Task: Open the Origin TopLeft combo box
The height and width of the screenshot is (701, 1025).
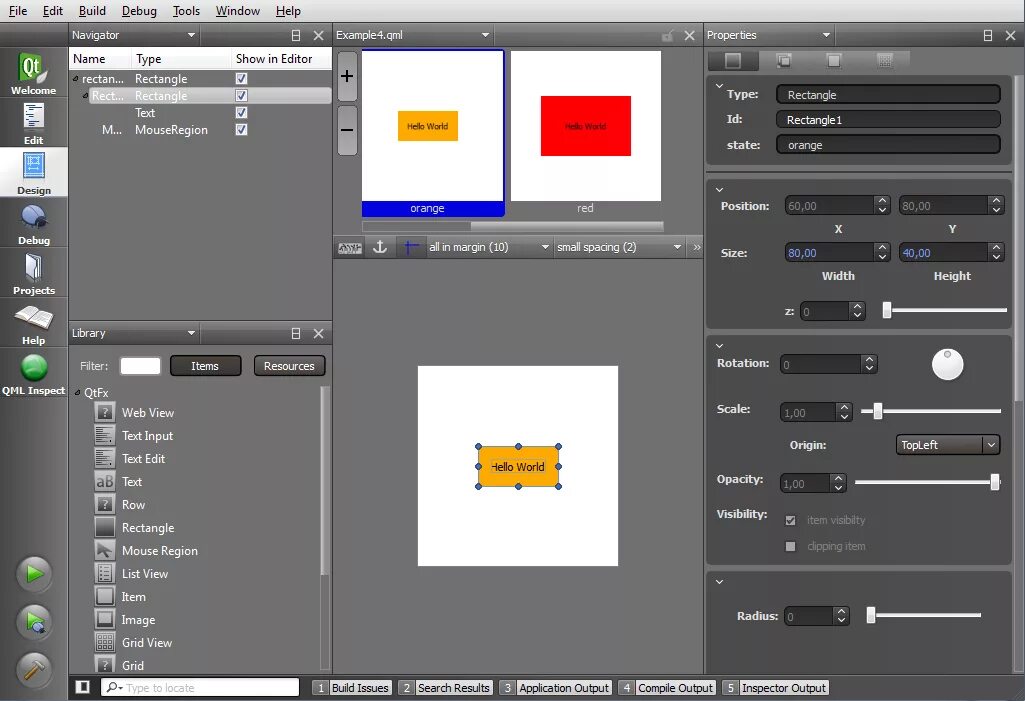Action: (947, 445)
